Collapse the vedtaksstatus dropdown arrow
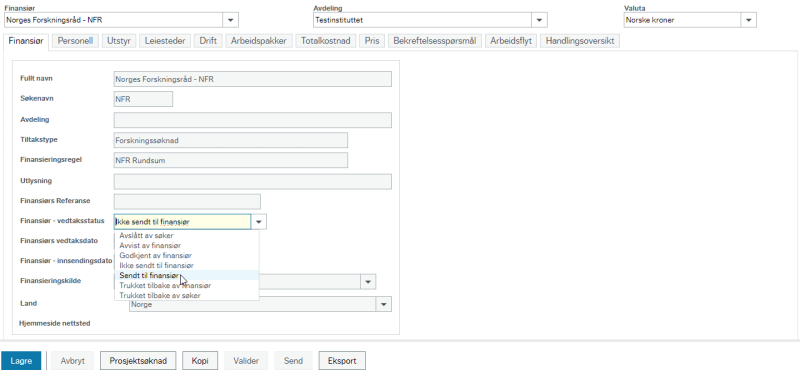Screen dimensions: 800x375 point(259,222)
